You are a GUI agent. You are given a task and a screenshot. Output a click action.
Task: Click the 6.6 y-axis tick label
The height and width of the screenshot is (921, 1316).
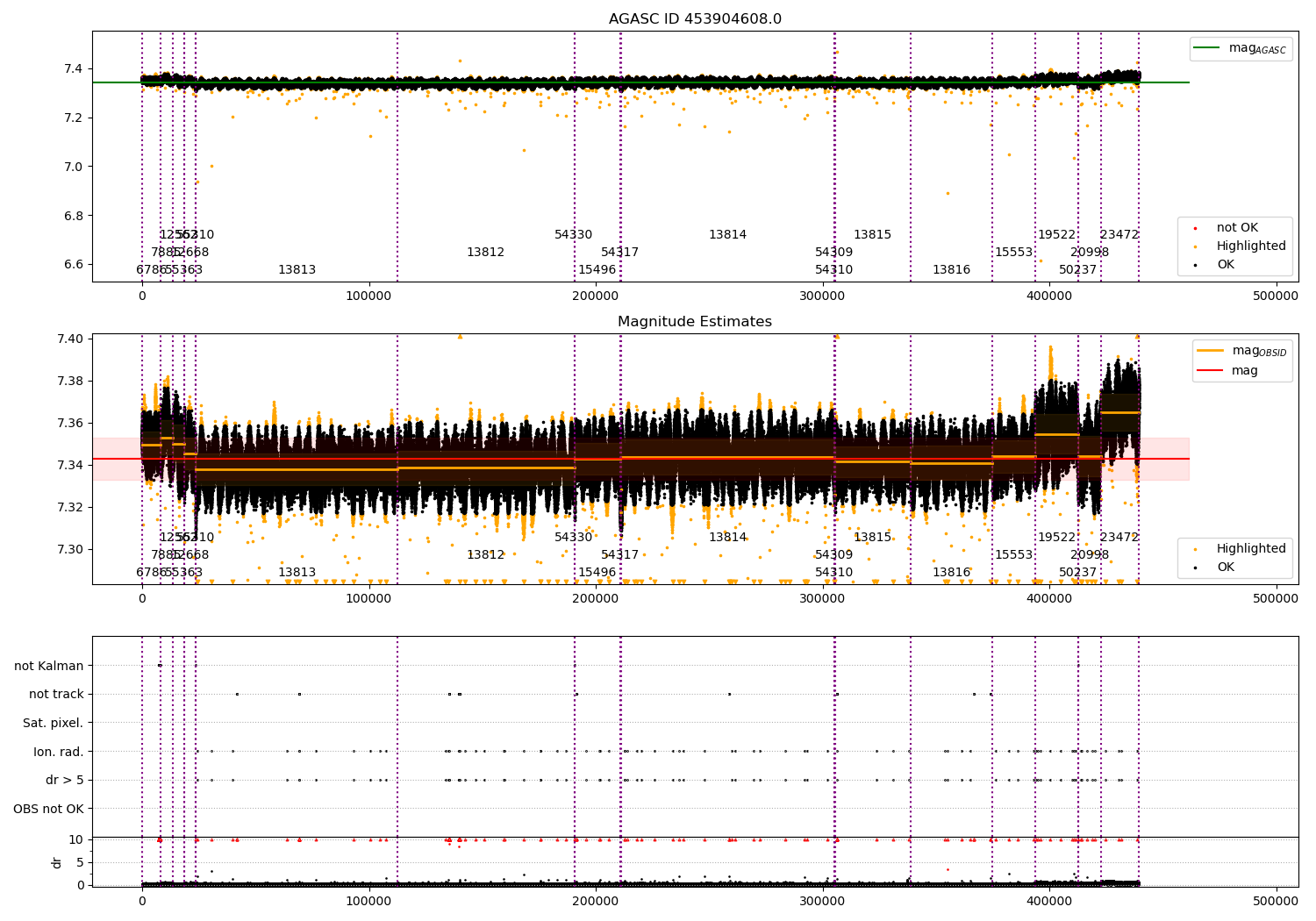(74, 265)
